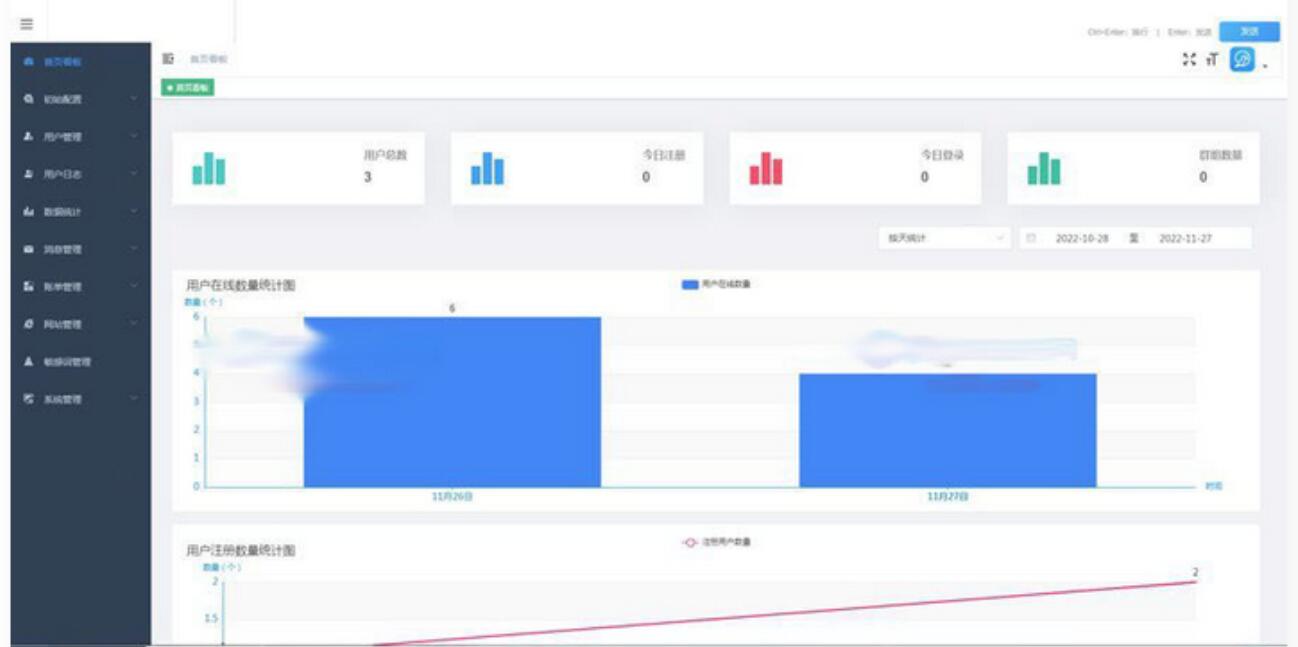Screen dimensions: 1298x647
Task: Toggle the 注册用户数量 line legend item
Action: pos(716,542)
